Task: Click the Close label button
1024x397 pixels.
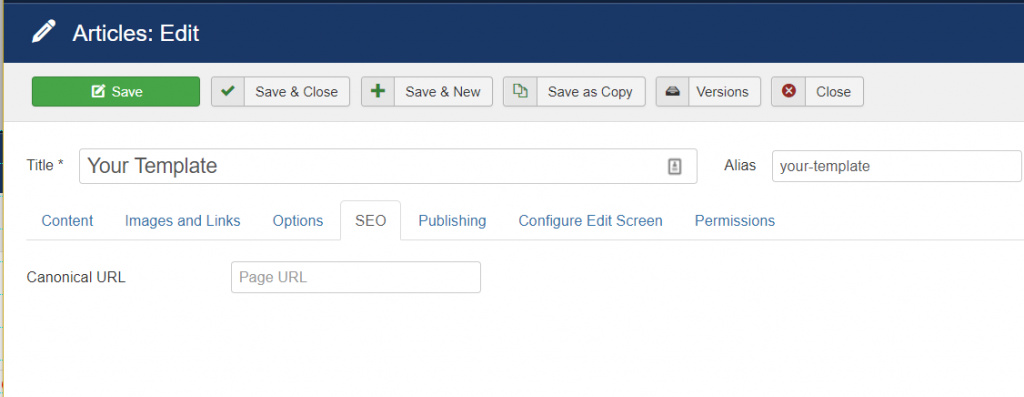Action: [x=834, y=91]
